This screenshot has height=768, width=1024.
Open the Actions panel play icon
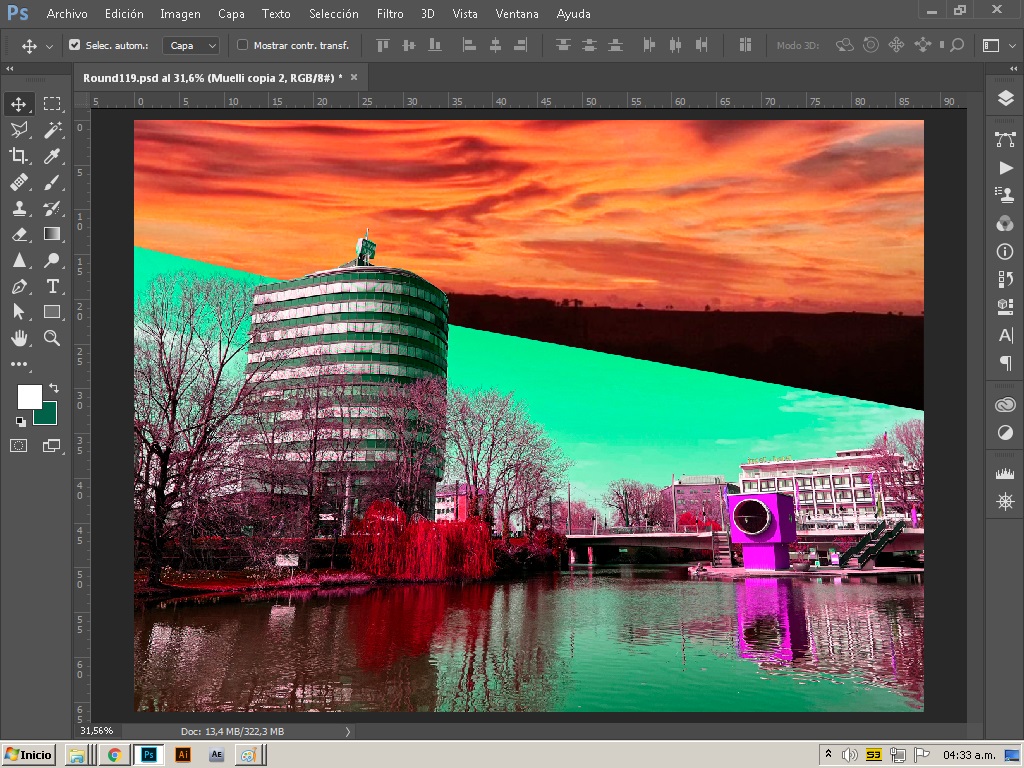pos(1006,168)
